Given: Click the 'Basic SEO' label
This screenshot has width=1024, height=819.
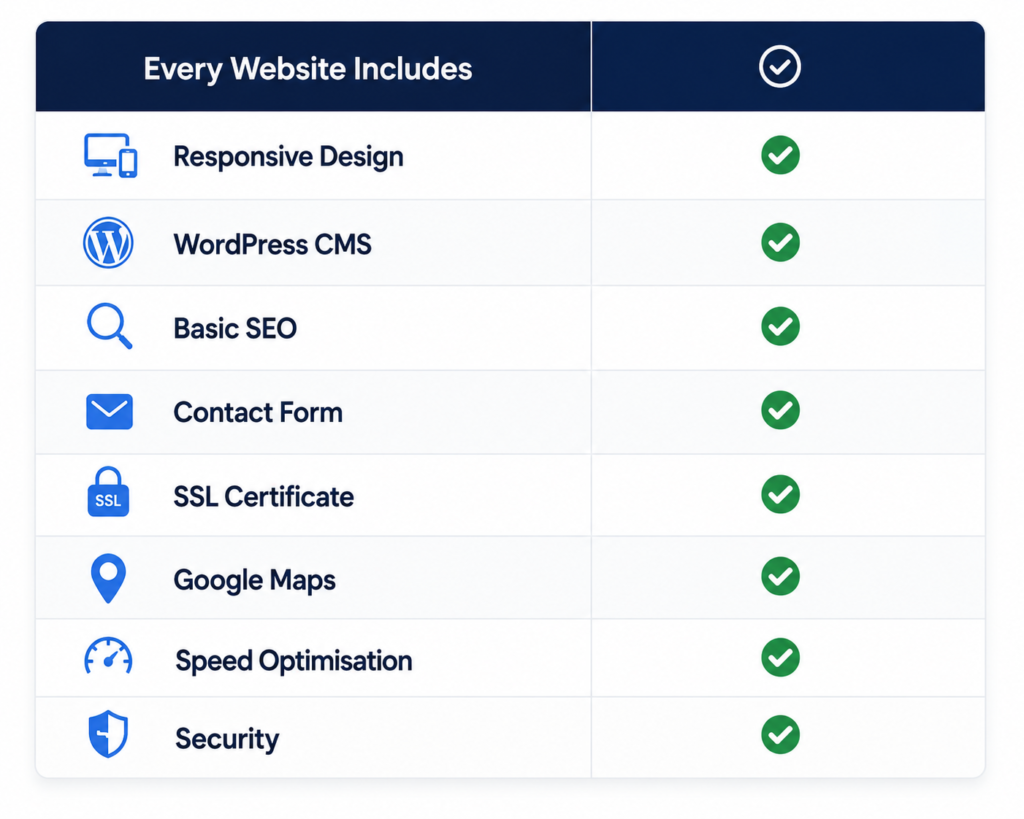Looking at the screenshot, I should 235,329.
